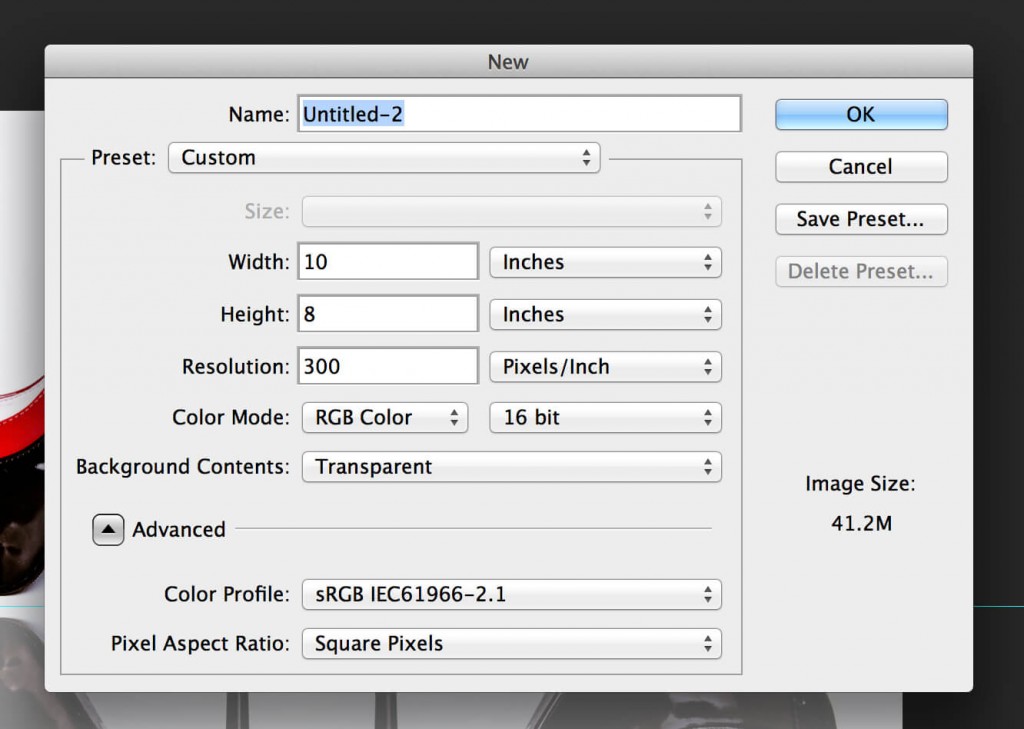Click the Color Profile label
Image resolution: width=1024 pixels, height=729 pixels.
[x=227, y=594]
